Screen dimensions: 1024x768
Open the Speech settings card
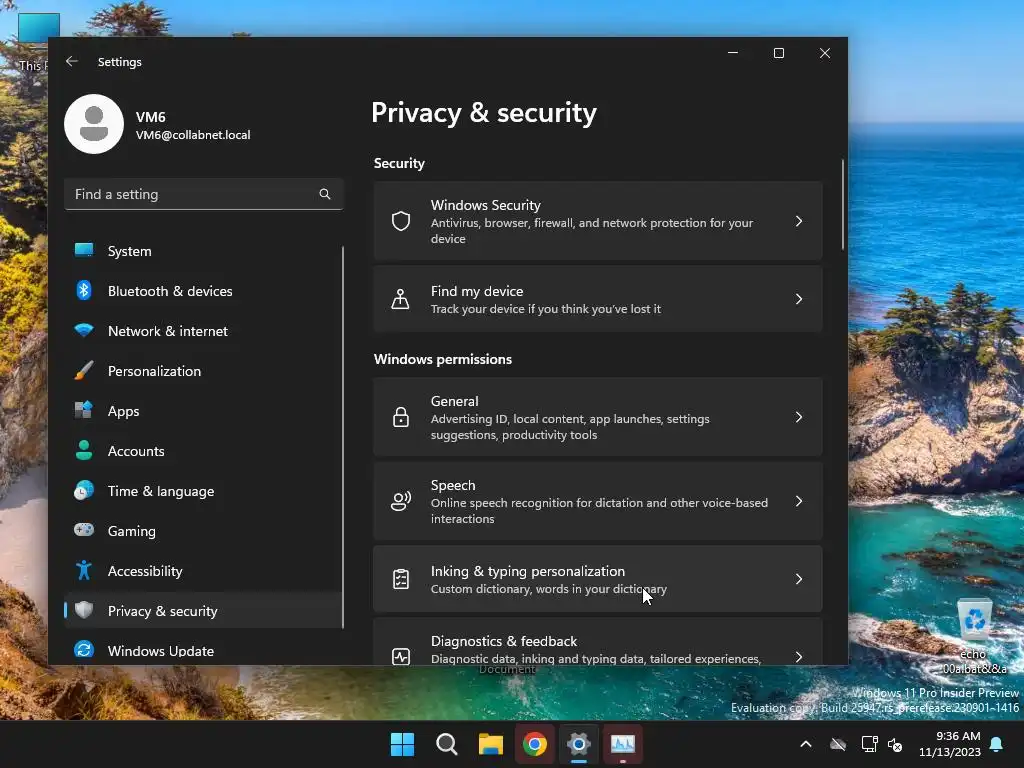(598, 501)
